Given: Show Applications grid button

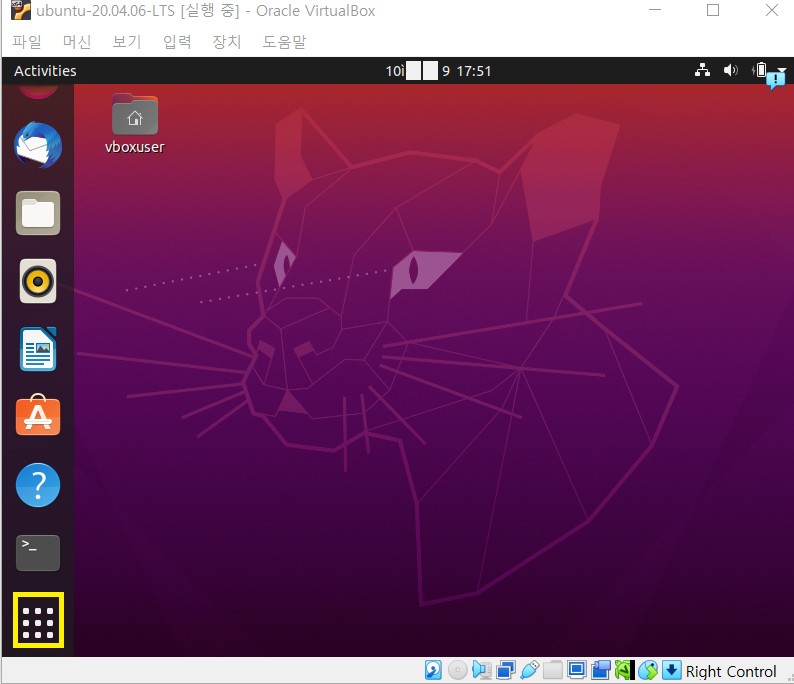Looking at the screenshot, I should click(x=38, y=620).
